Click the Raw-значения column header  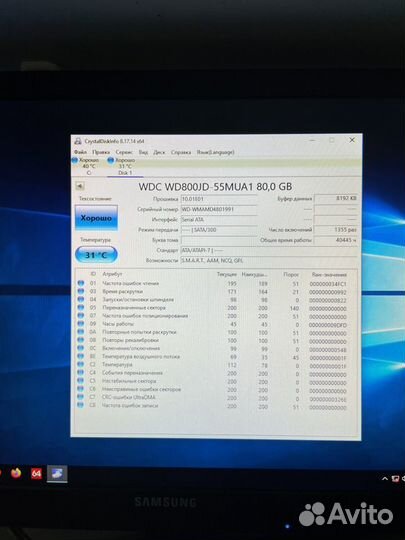(329, 274)
